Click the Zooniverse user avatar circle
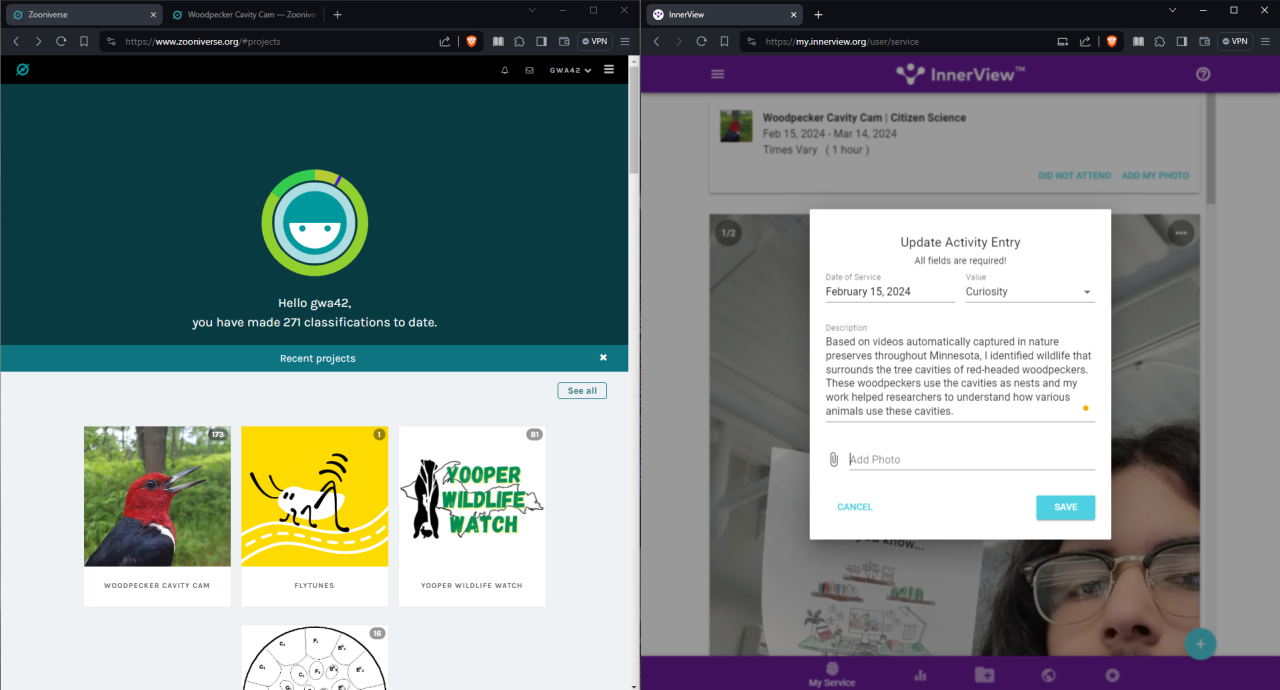 [315, 223]
